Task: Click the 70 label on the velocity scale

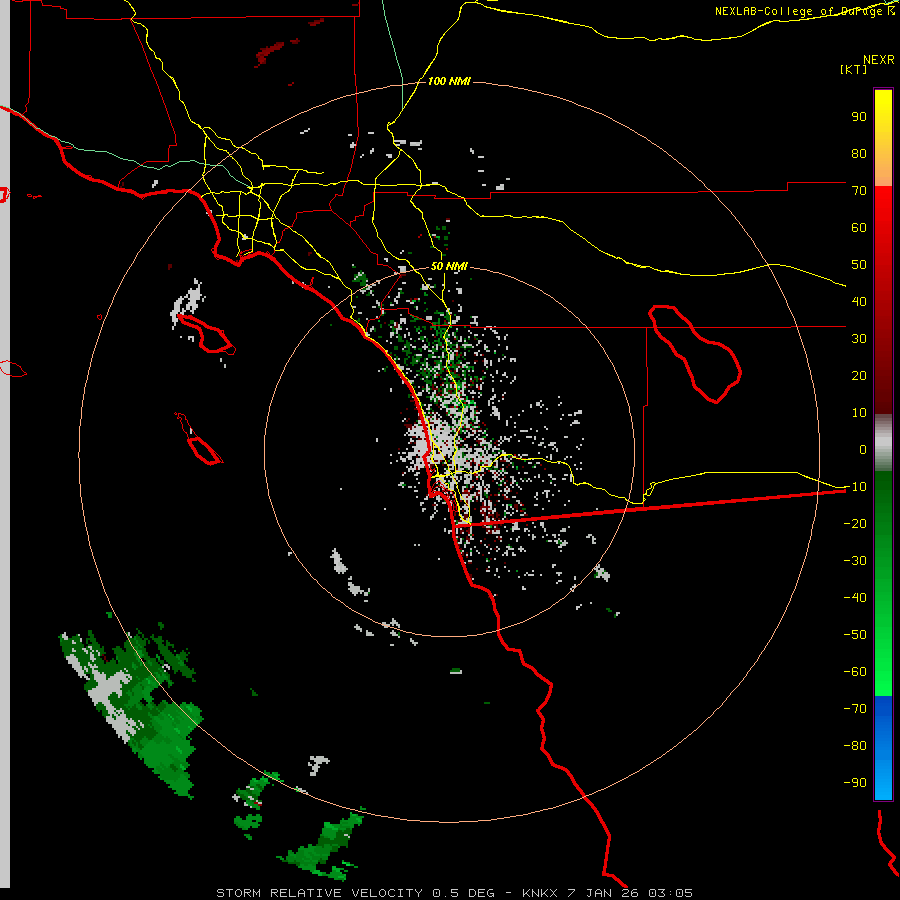Action: click(859, 191)
